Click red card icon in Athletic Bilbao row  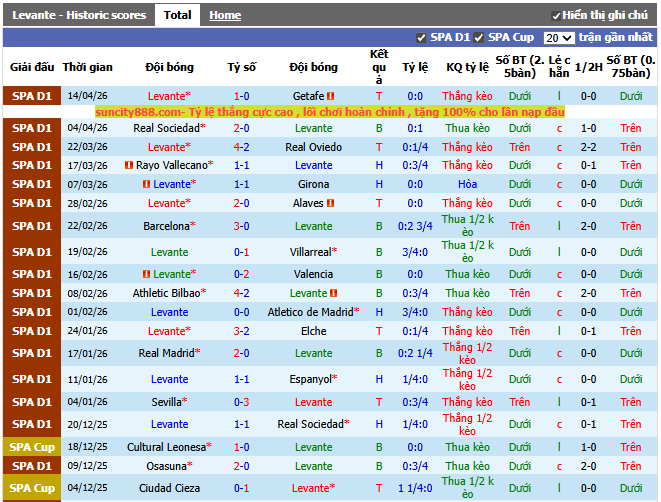click(x=335, y=293)
